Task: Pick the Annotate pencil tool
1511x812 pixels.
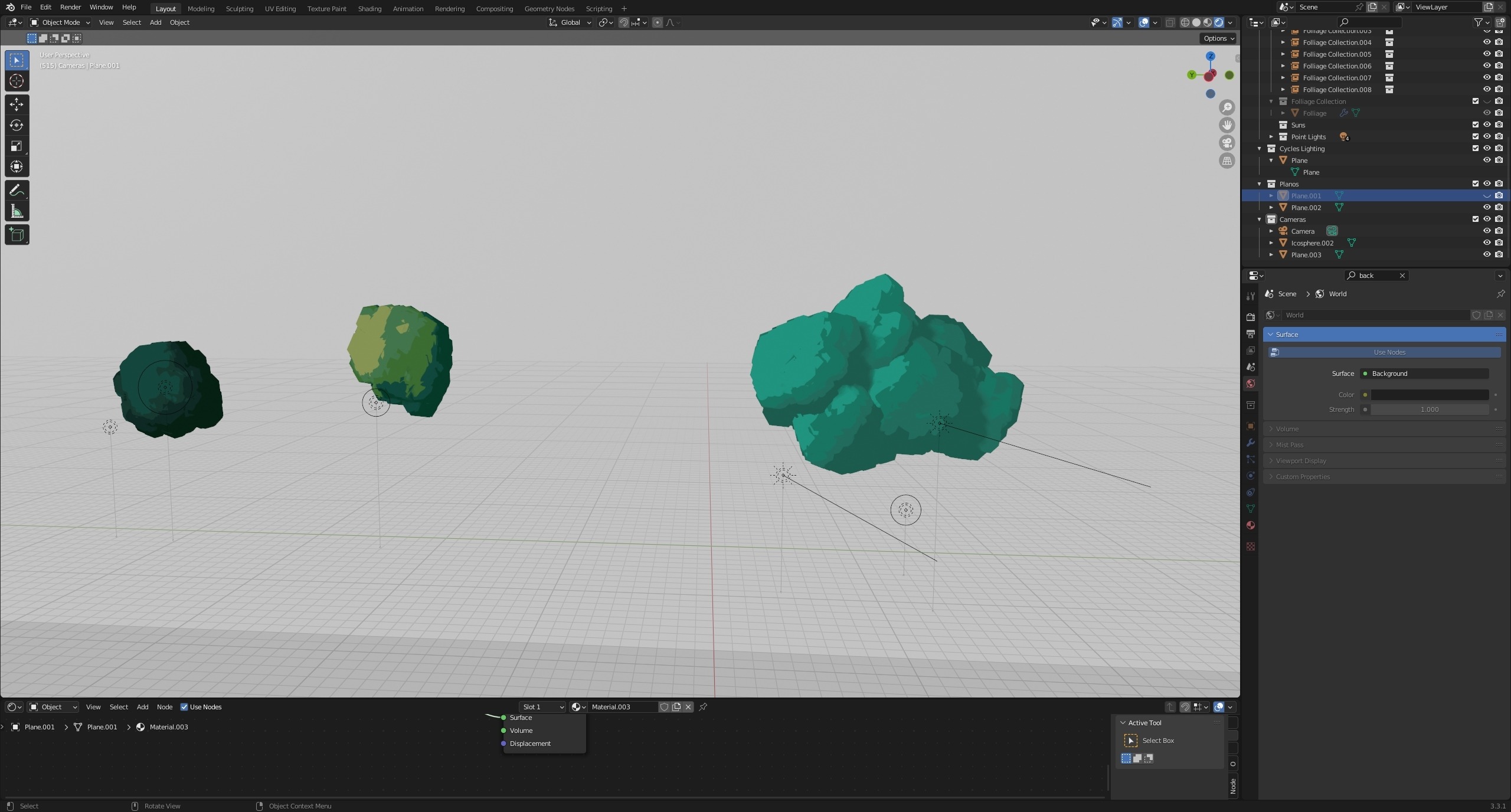Action: pos(17,191)
